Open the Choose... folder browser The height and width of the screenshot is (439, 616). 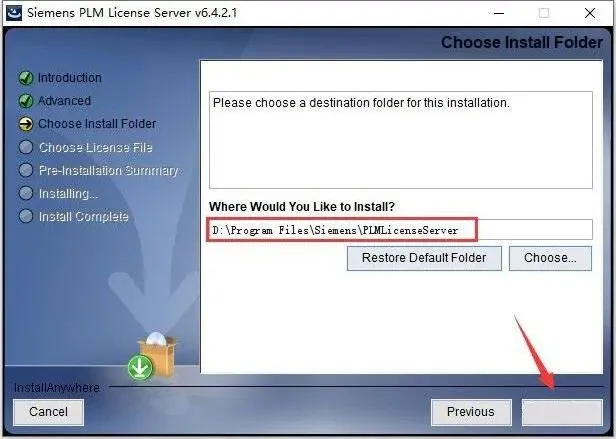[550, 258]
